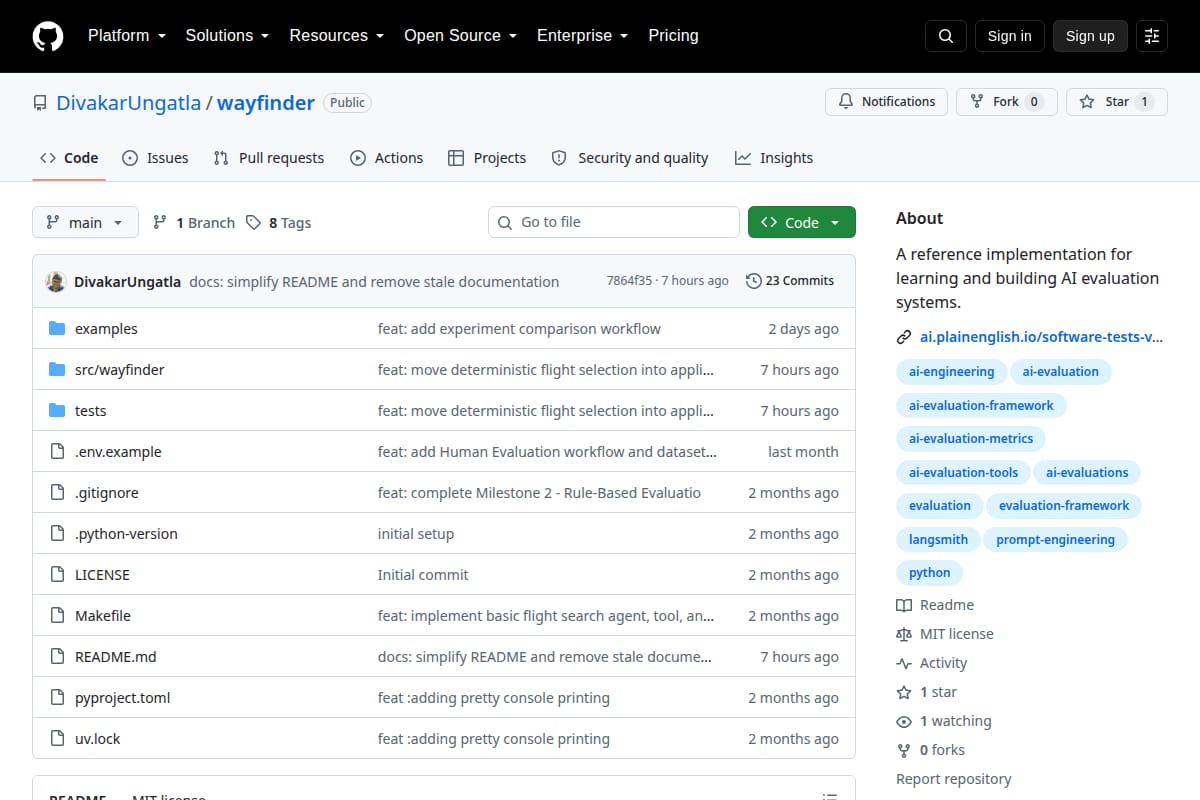Click the tag icon next to 8 Tags
The image size is (1200, 800).
(254, 222)
